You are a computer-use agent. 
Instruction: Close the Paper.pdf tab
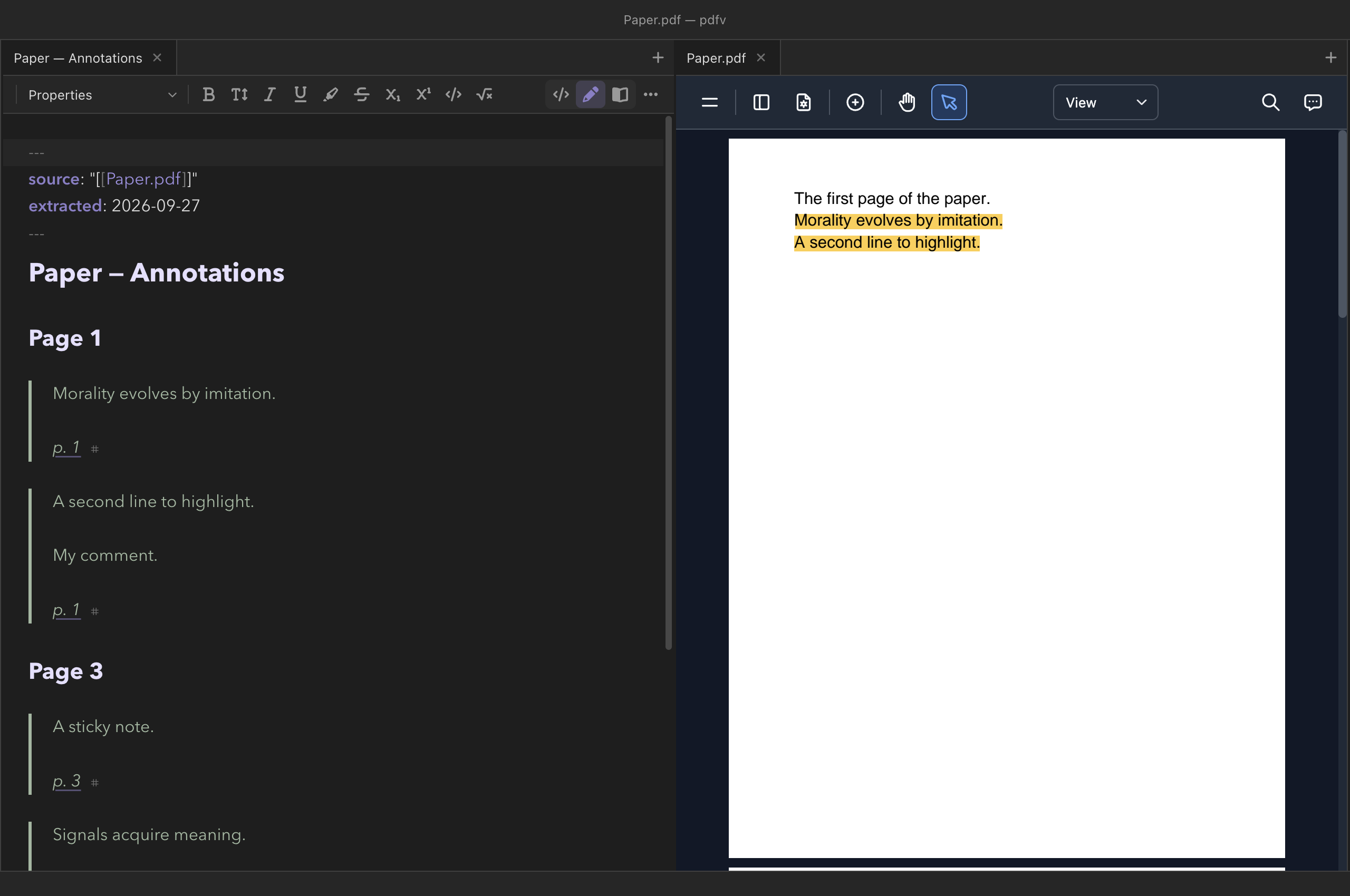point(761,58)
